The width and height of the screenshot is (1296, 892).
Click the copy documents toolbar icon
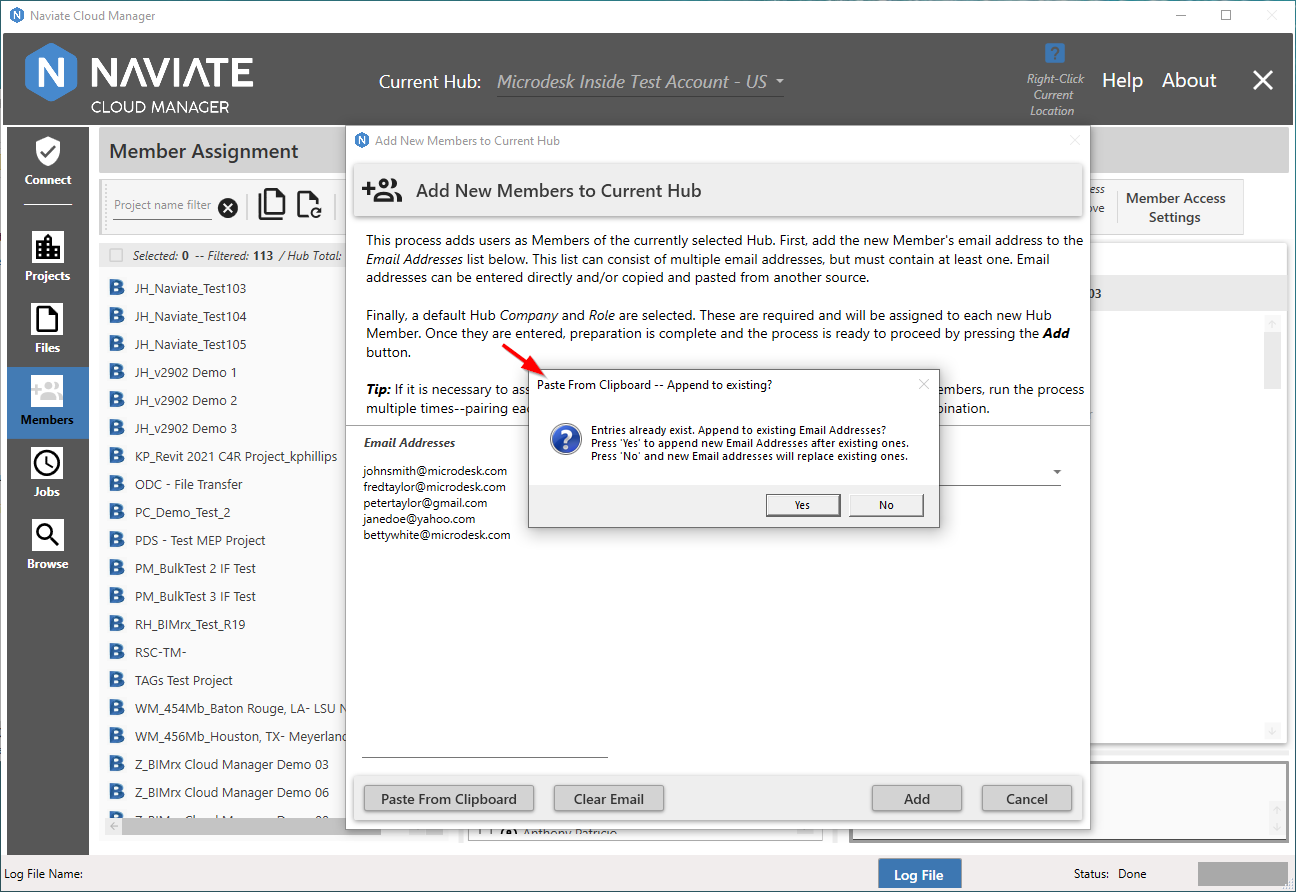272,204
